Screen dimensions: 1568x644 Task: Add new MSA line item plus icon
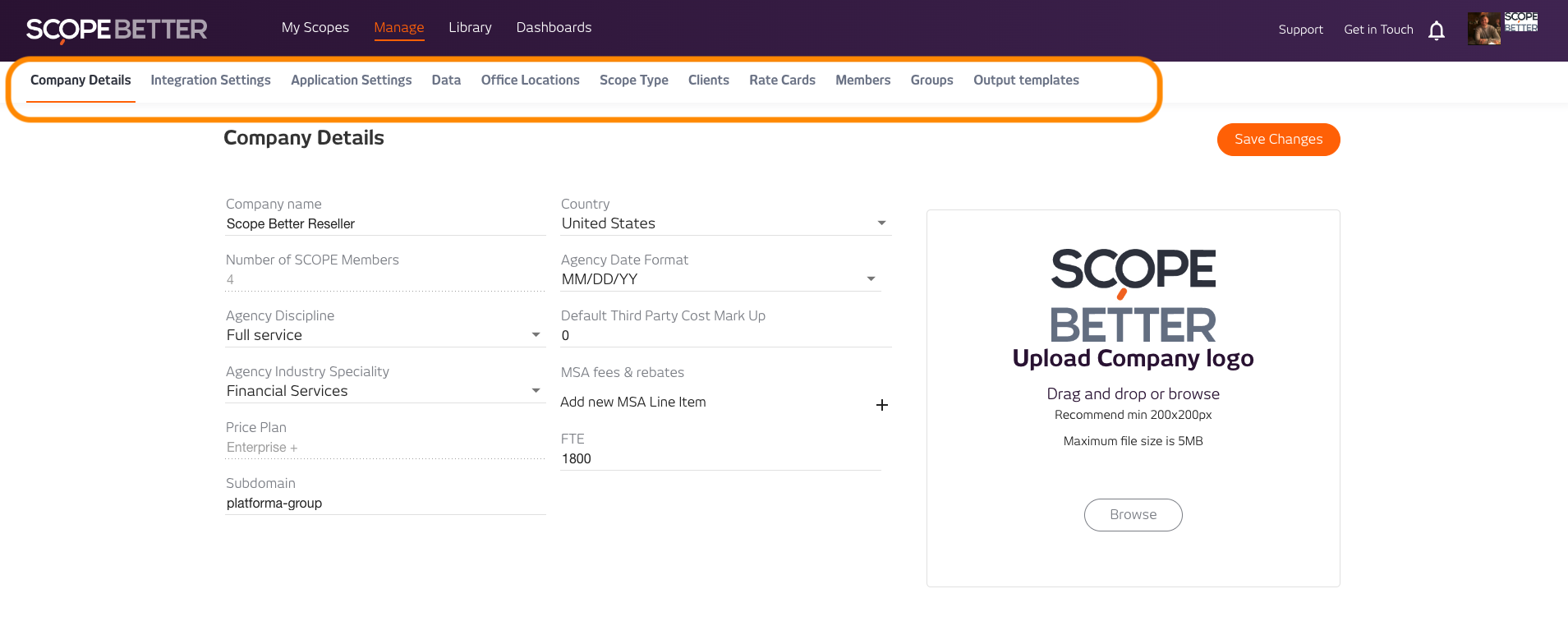882,405
